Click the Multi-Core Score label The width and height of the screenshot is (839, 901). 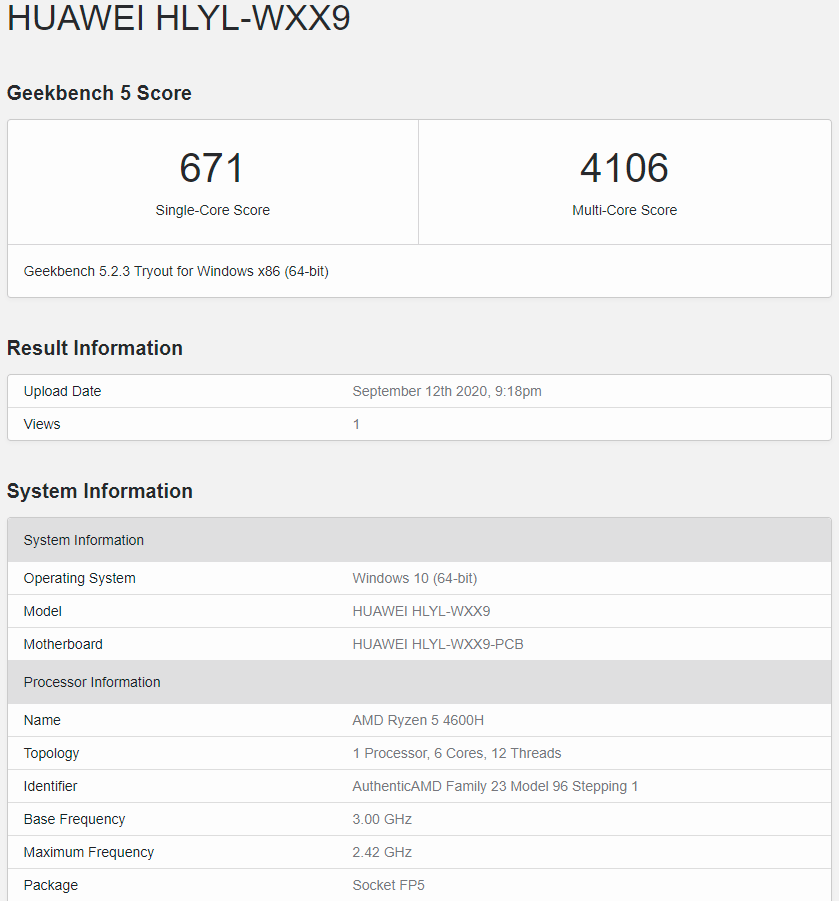[624, 210]
